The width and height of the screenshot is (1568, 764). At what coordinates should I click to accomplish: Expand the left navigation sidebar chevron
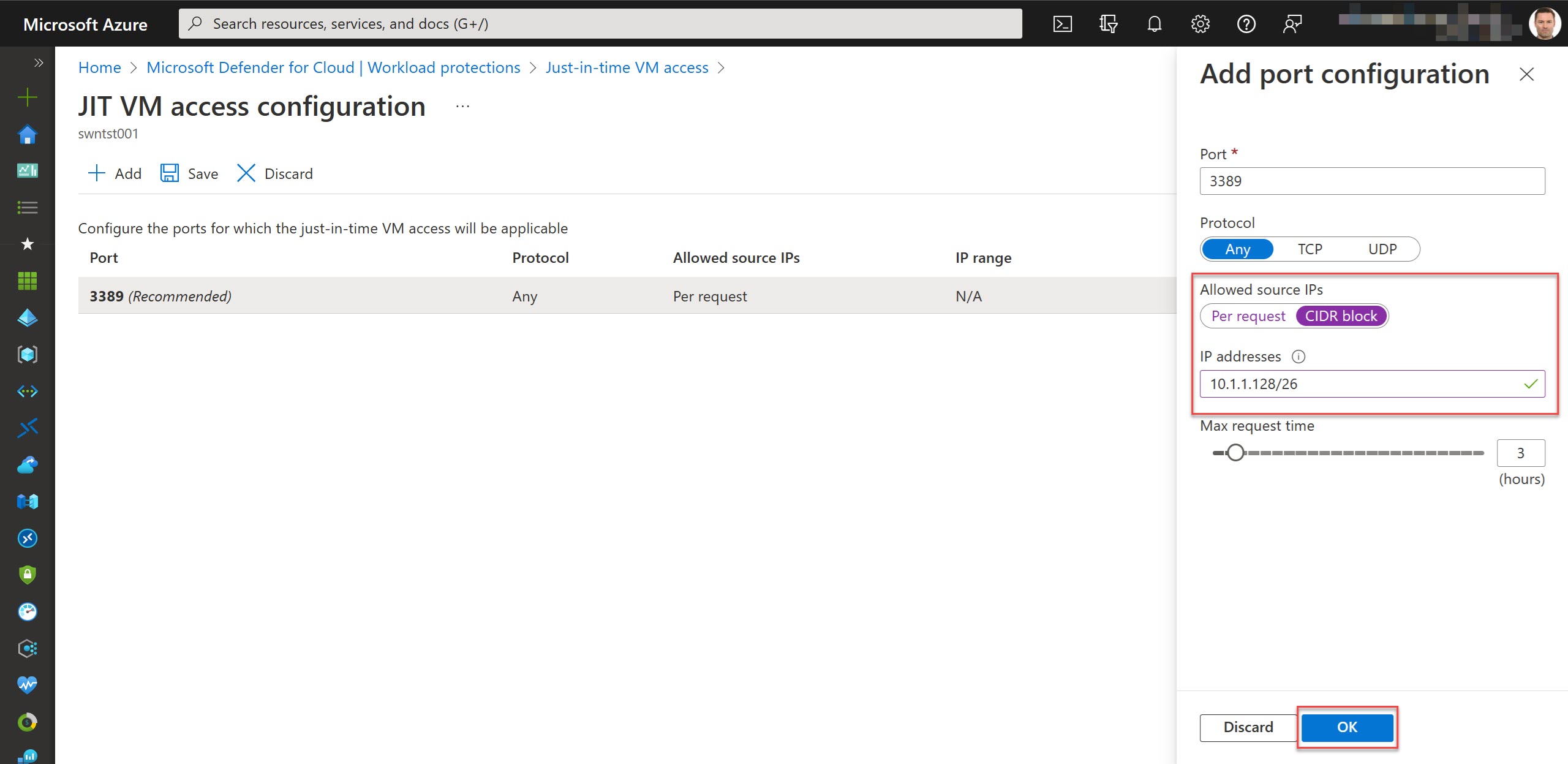coord(38,62)
